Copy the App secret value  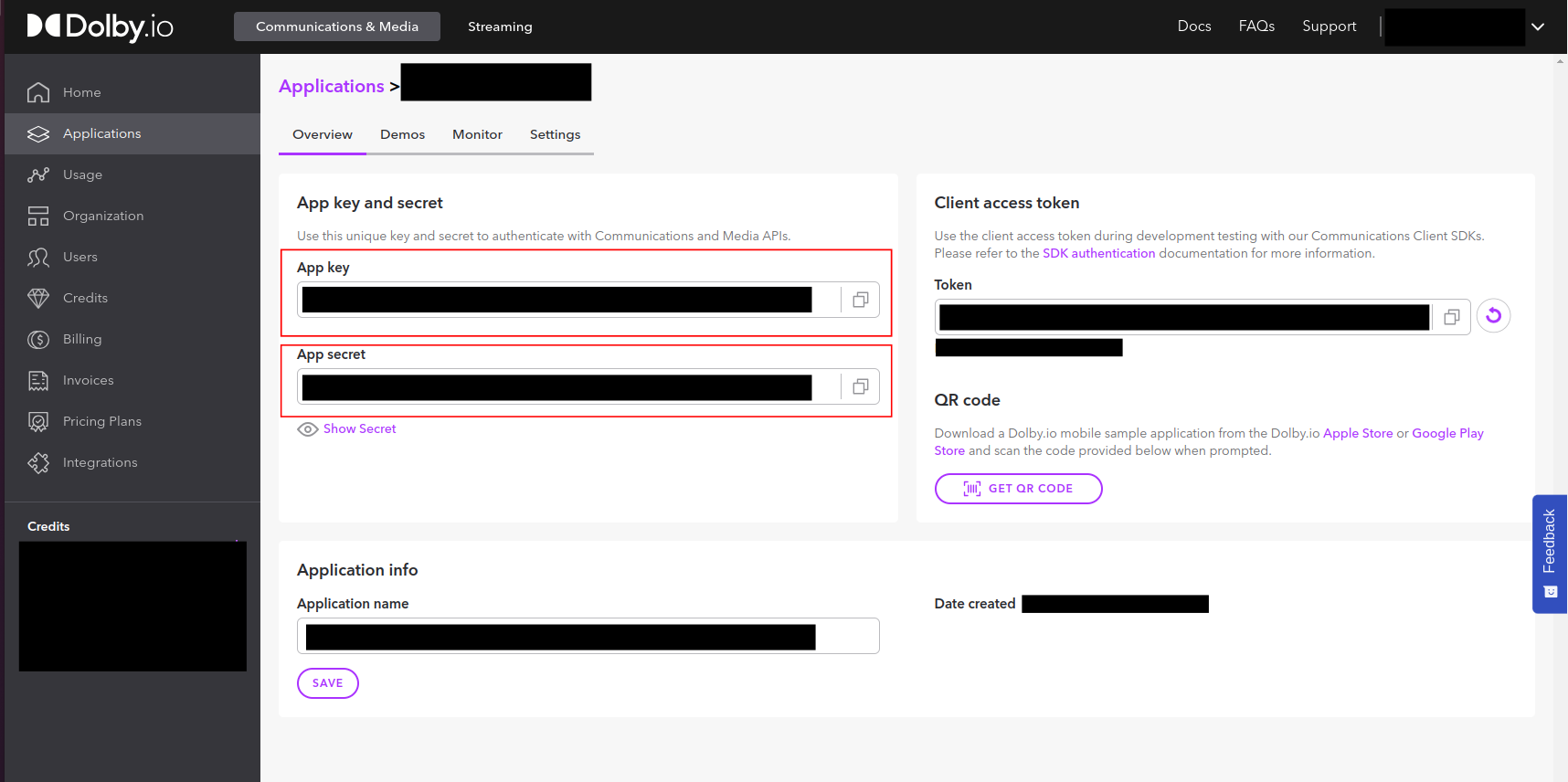[x=860, y=386]
